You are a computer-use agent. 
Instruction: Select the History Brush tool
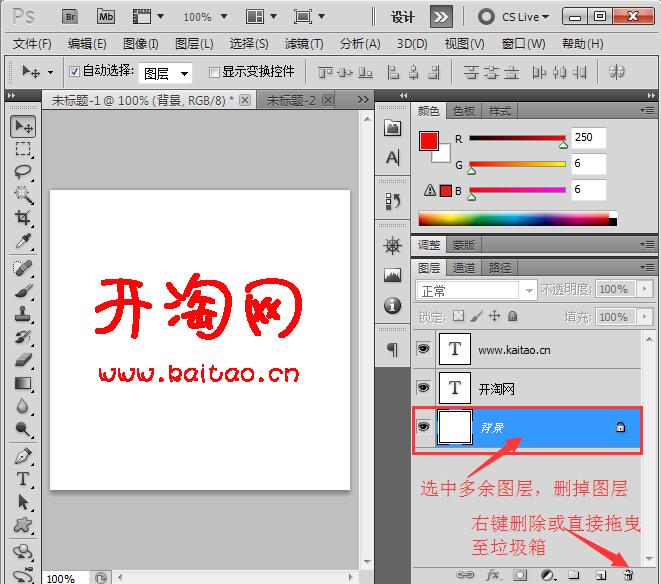coord(23,336)
